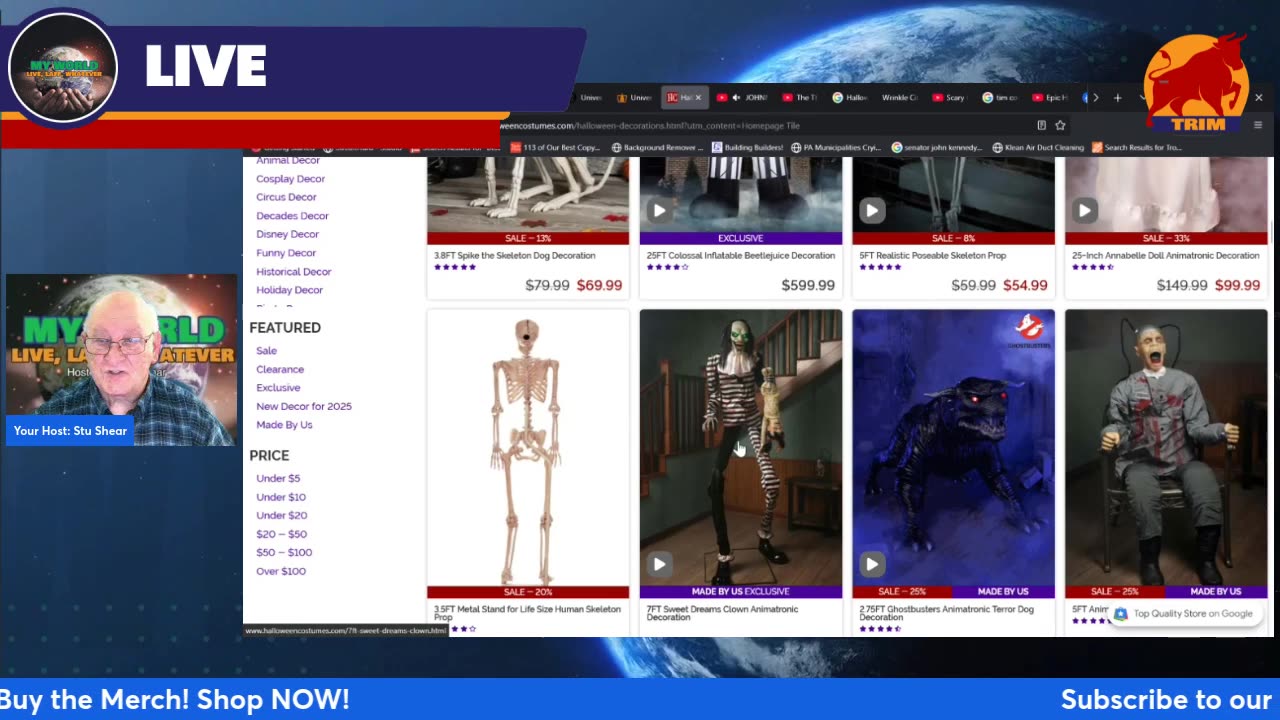
Task: Filter by Disney Decor
Action: 287,234
